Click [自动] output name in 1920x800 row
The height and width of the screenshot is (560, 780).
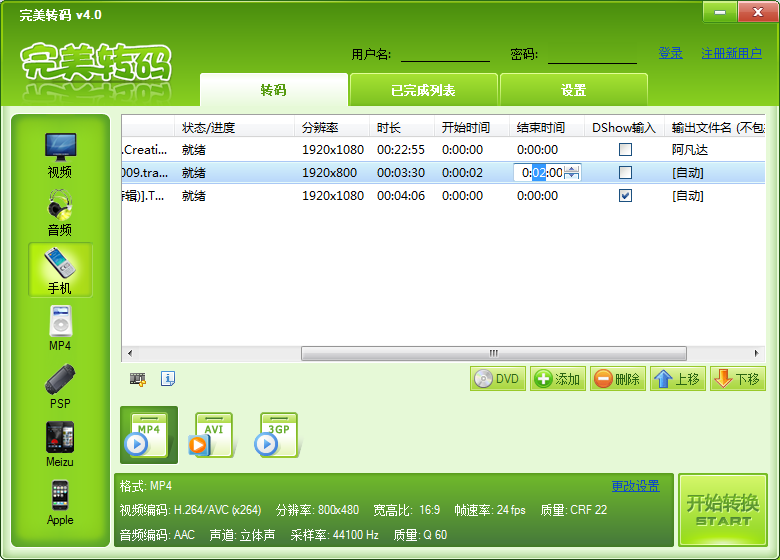(x=688, y=173)
